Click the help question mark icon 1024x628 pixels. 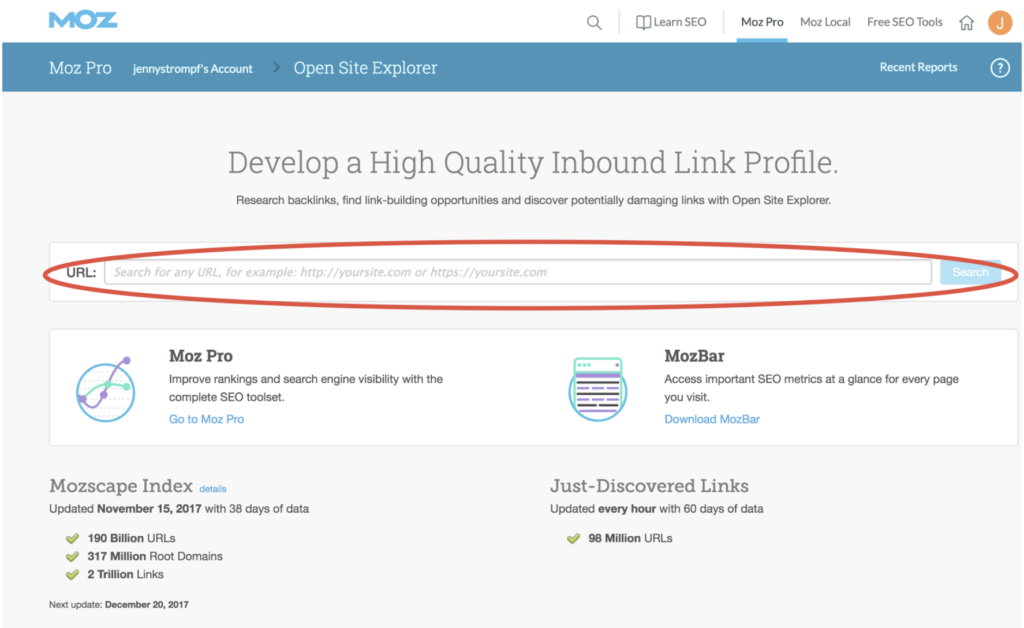[1000, 68]
